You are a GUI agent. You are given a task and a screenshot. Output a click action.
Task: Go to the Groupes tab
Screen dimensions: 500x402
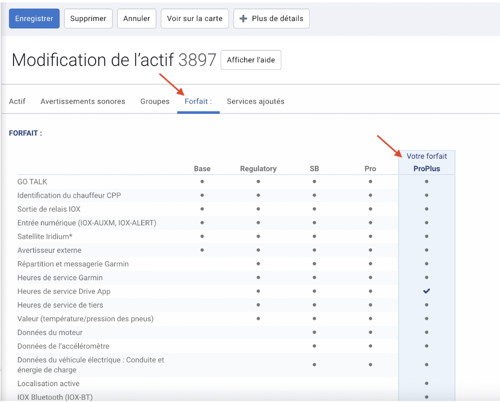click(155, 101)
